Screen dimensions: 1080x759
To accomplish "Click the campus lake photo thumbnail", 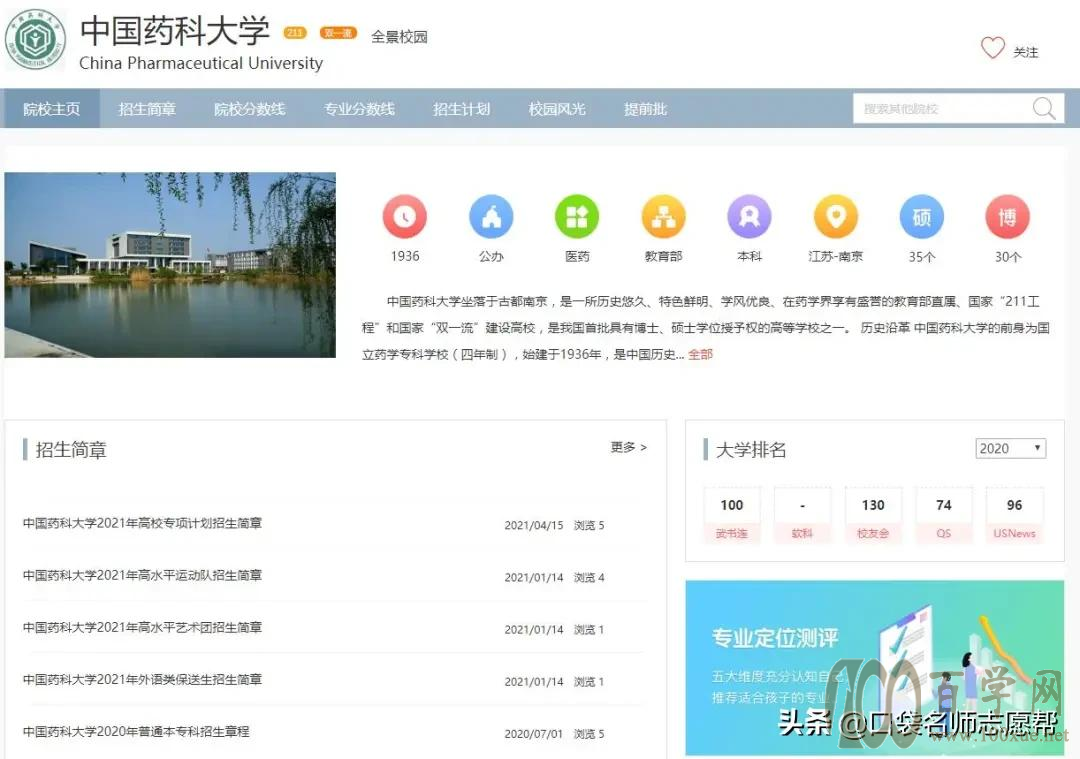I will click(x=170, y=265).
